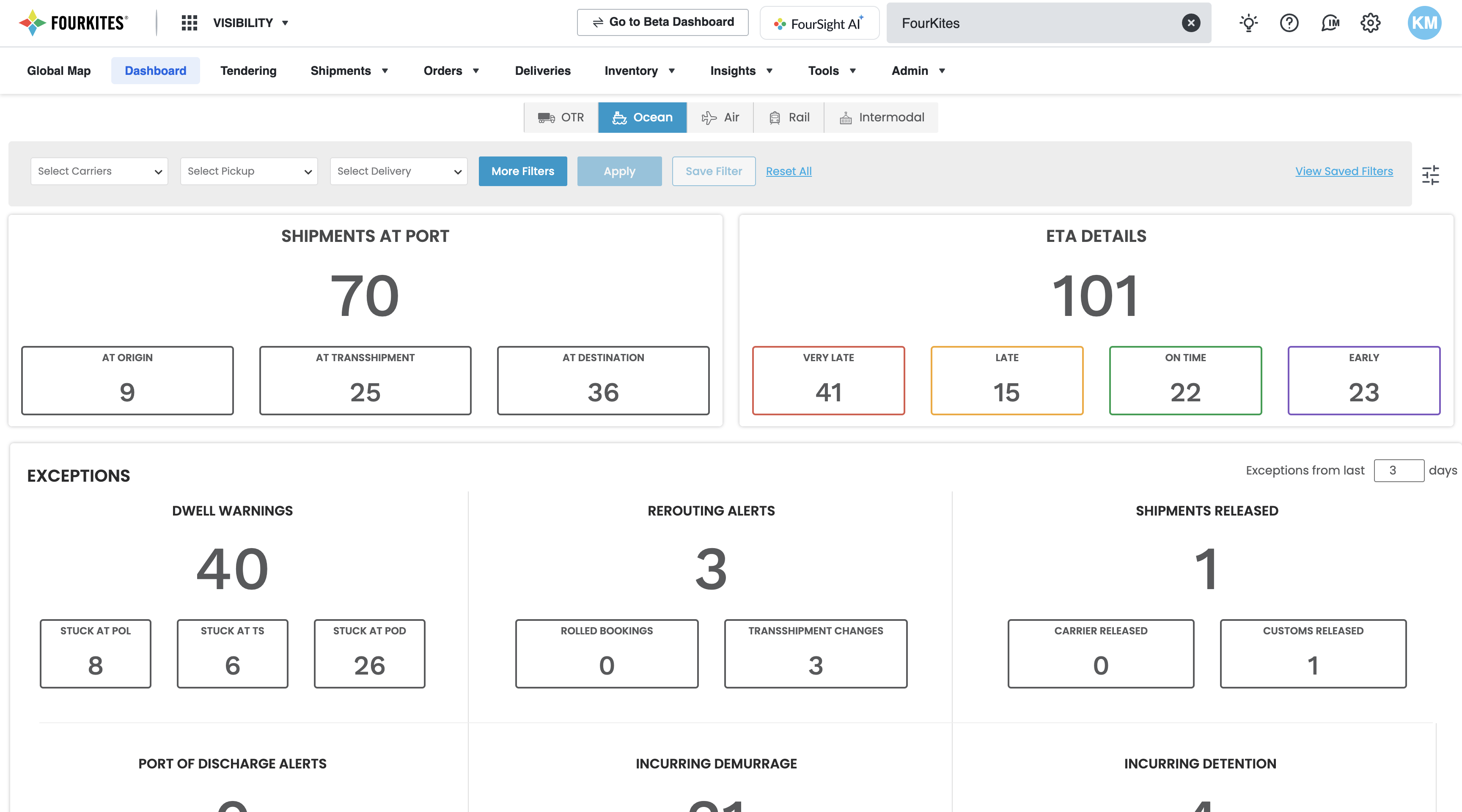
Task: Click the Reset All link
Action: point(789,171)
